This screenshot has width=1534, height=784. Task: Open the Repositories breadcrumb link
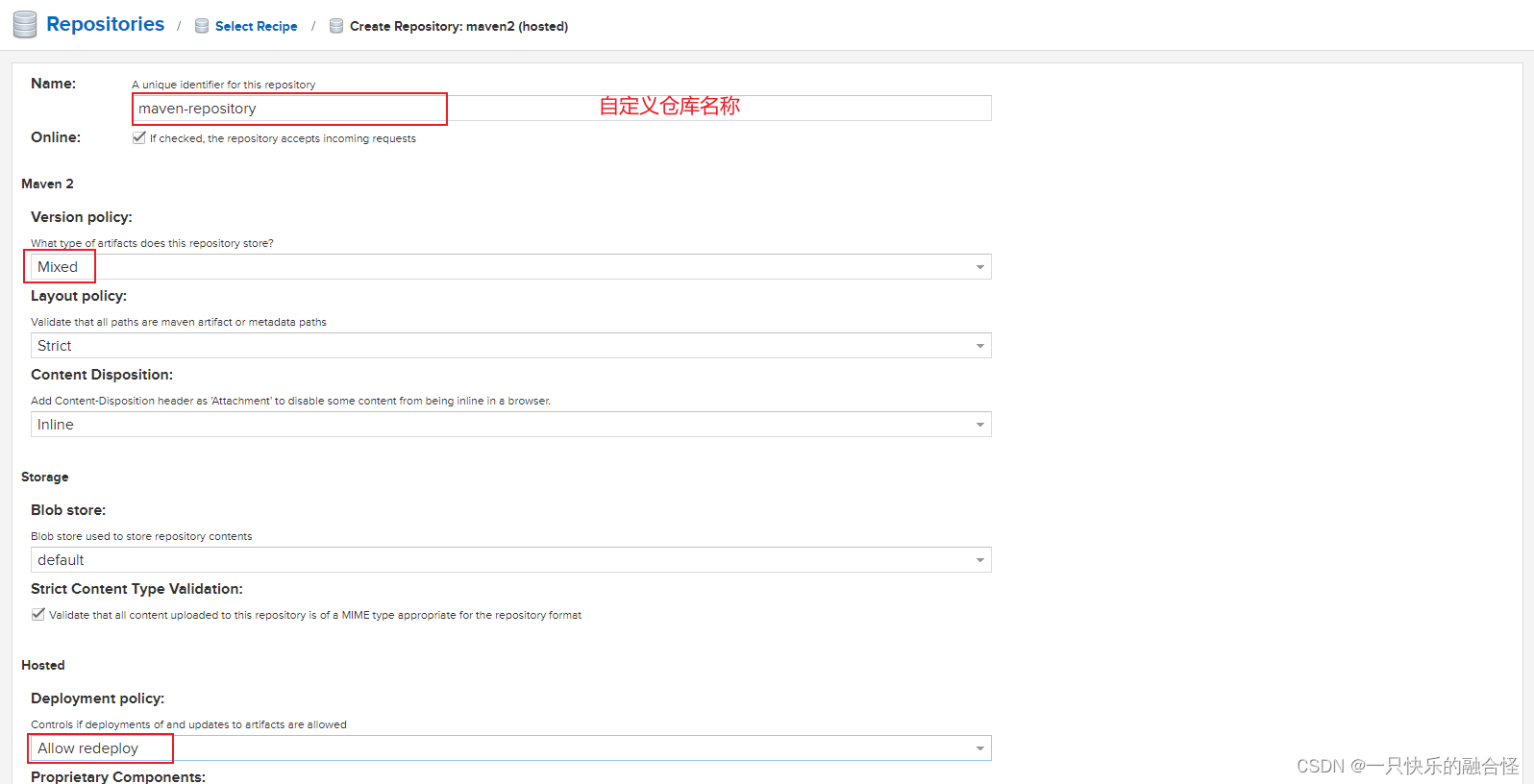pyautogui.click(x=105, y=24)
